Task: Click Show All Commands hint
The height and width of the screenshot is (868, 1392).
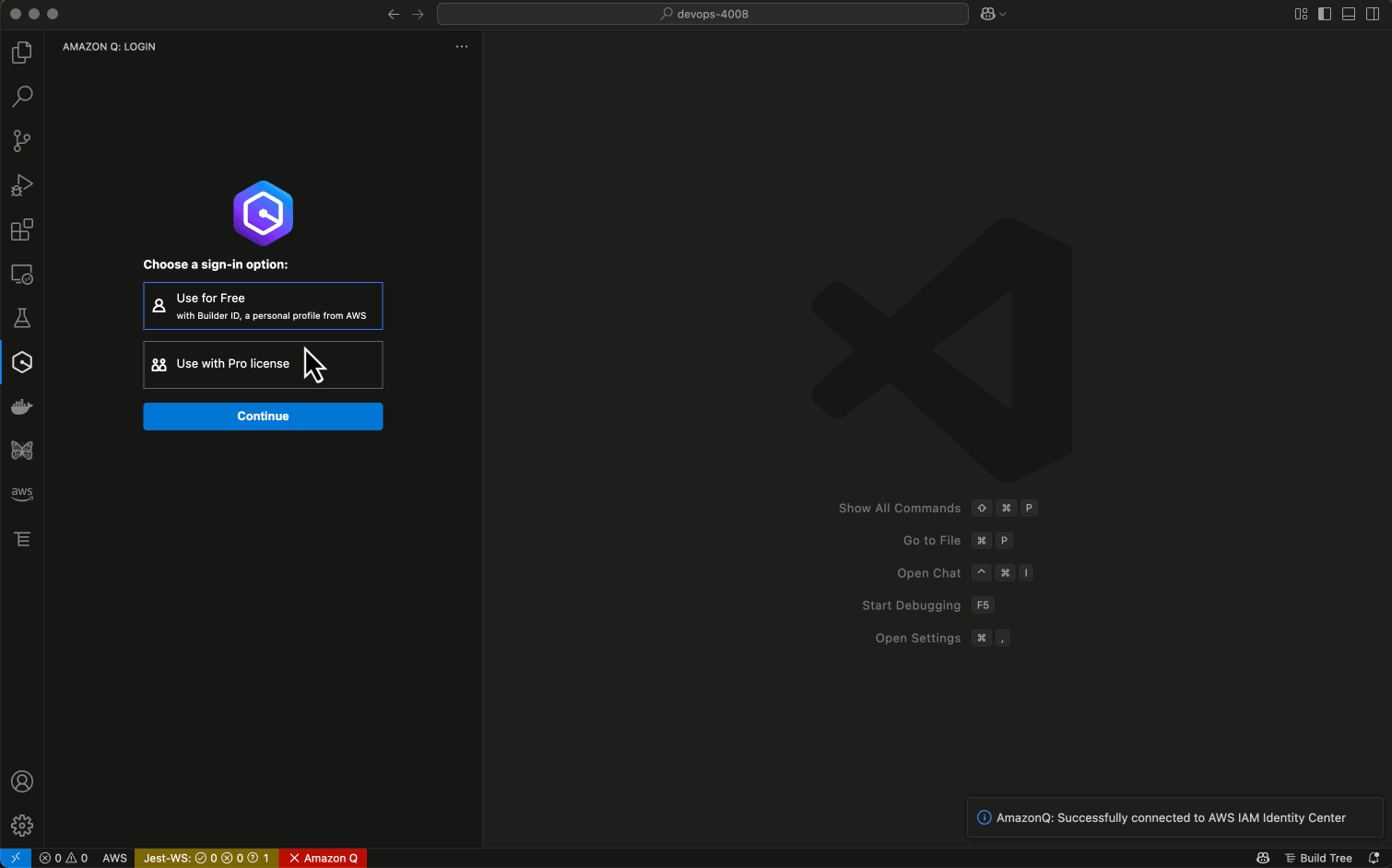Action: pos(900,509)
